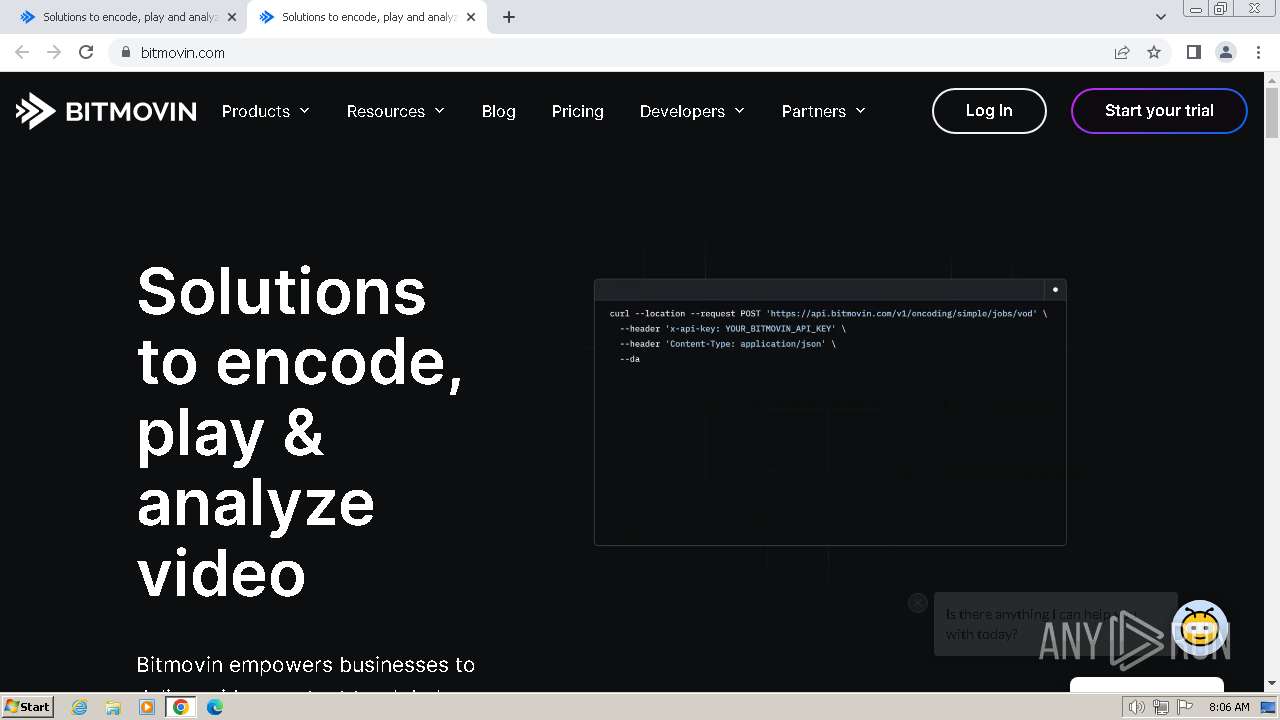Select the second browser tab
The image size is (1280, 720).
coord(365,17)
